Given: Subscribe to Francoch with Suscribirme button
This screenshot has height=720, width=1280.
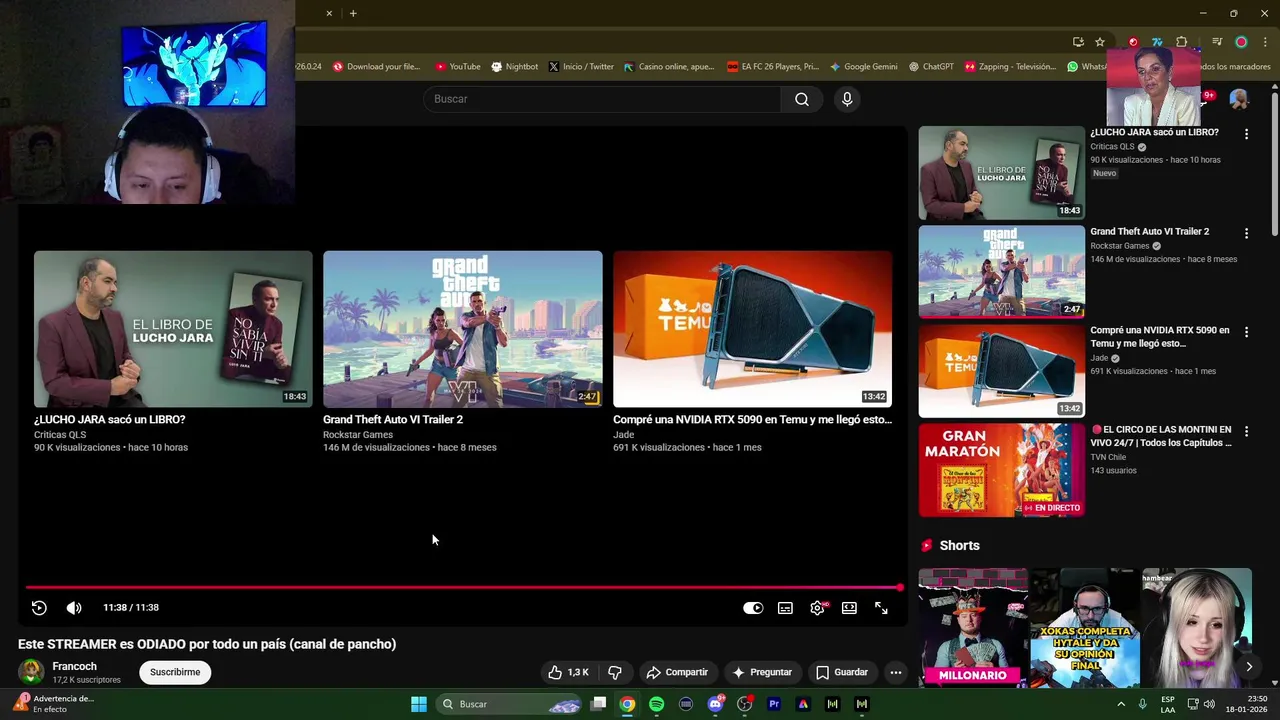Looking at the screenshot, I should coord(175,672).
